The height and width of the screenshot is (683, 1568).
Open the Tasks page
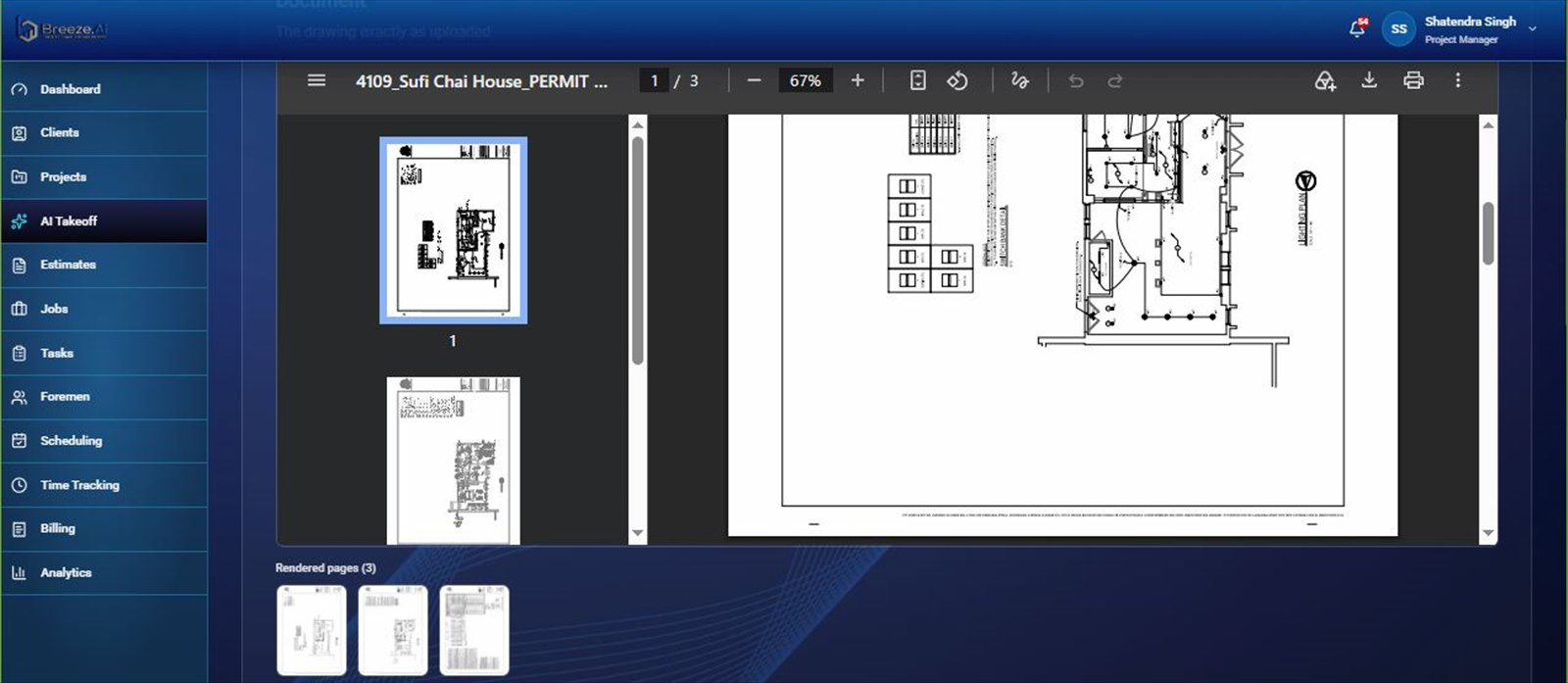(104, 353)
